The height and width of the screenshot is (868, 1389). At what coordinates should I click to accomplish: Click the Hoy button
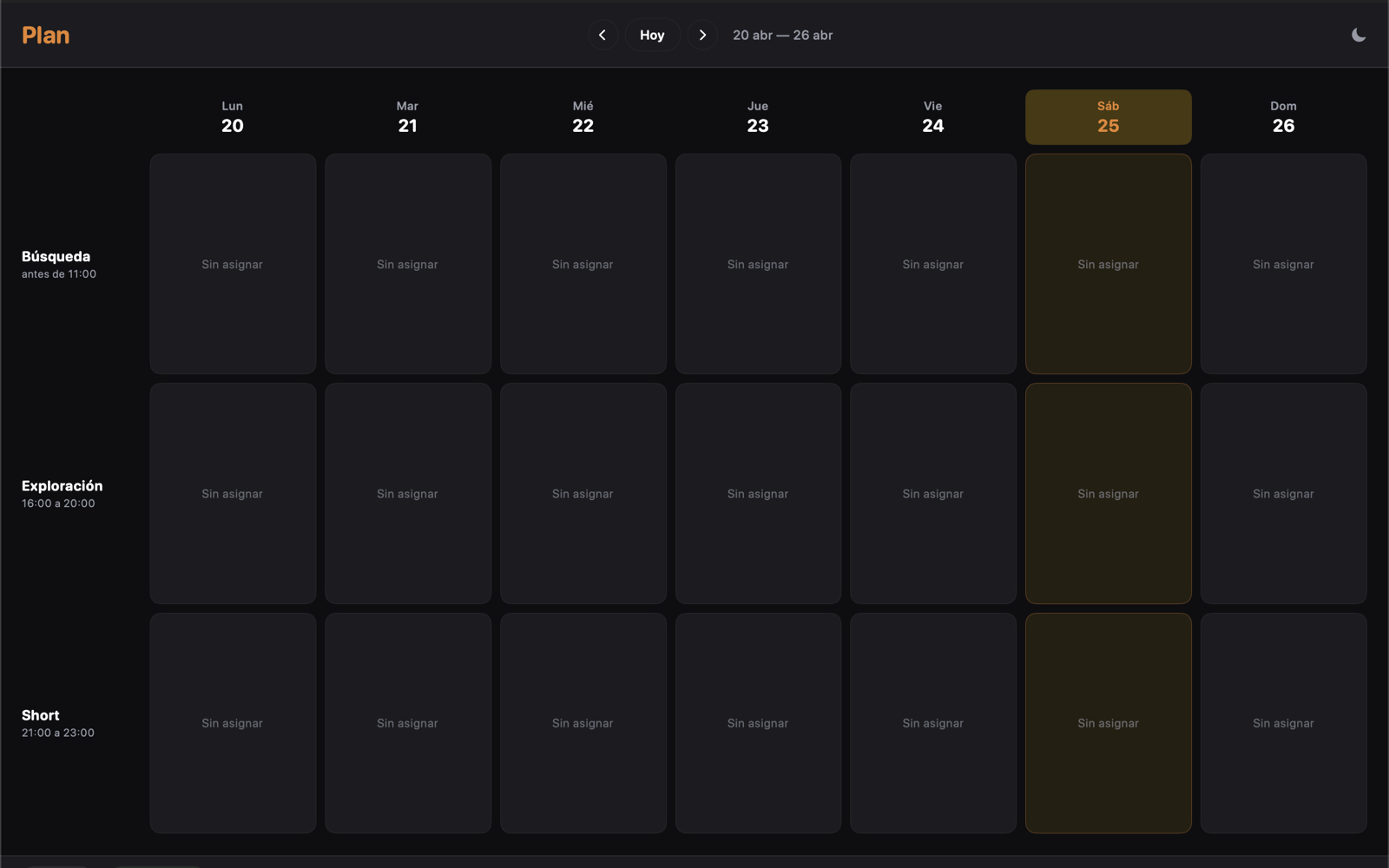pyautogui.click(x=652, y=36)
